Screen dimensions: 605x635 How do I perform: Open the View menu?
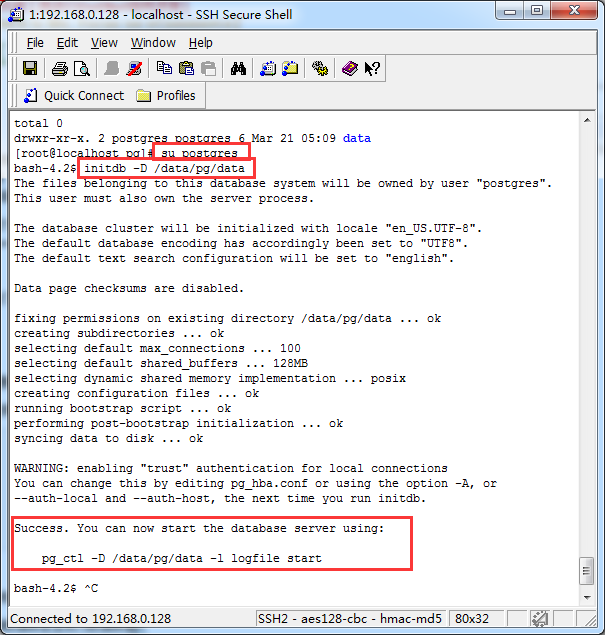(x=104, y=43)
